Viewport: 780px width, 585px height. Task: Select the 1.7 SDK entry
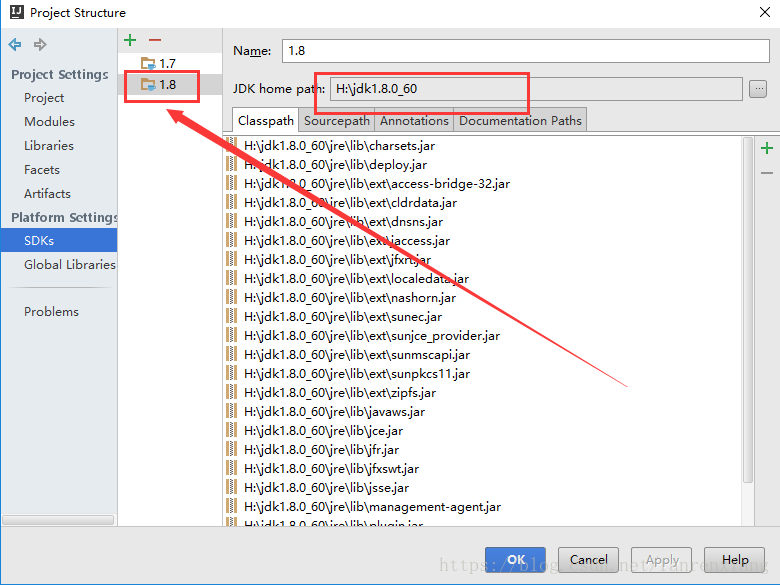pos(166,63)
